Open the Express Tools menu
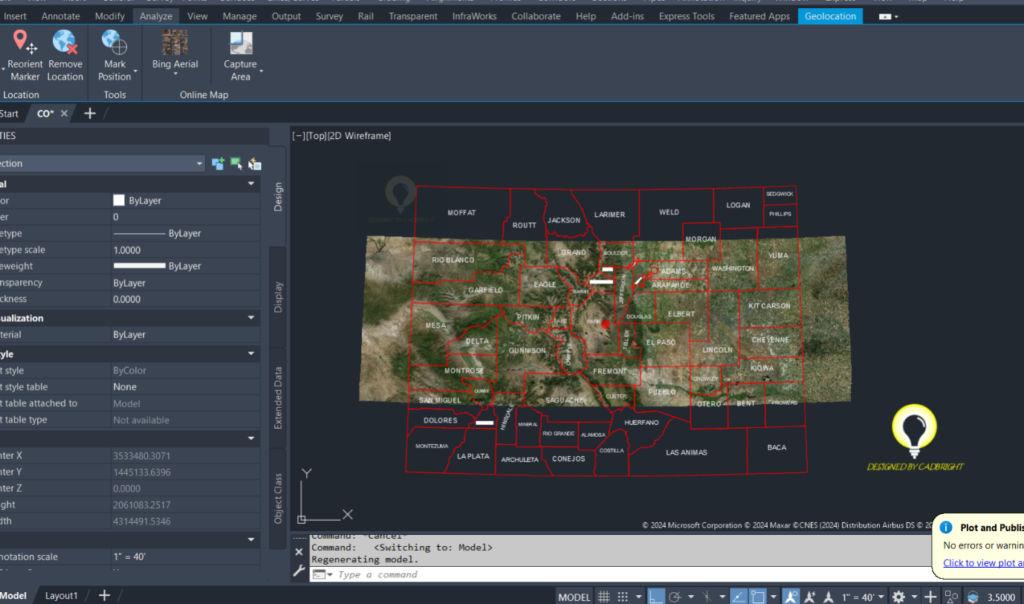Image resolution: width=1024 pixels, height=604 pixels. pos(686,16)
